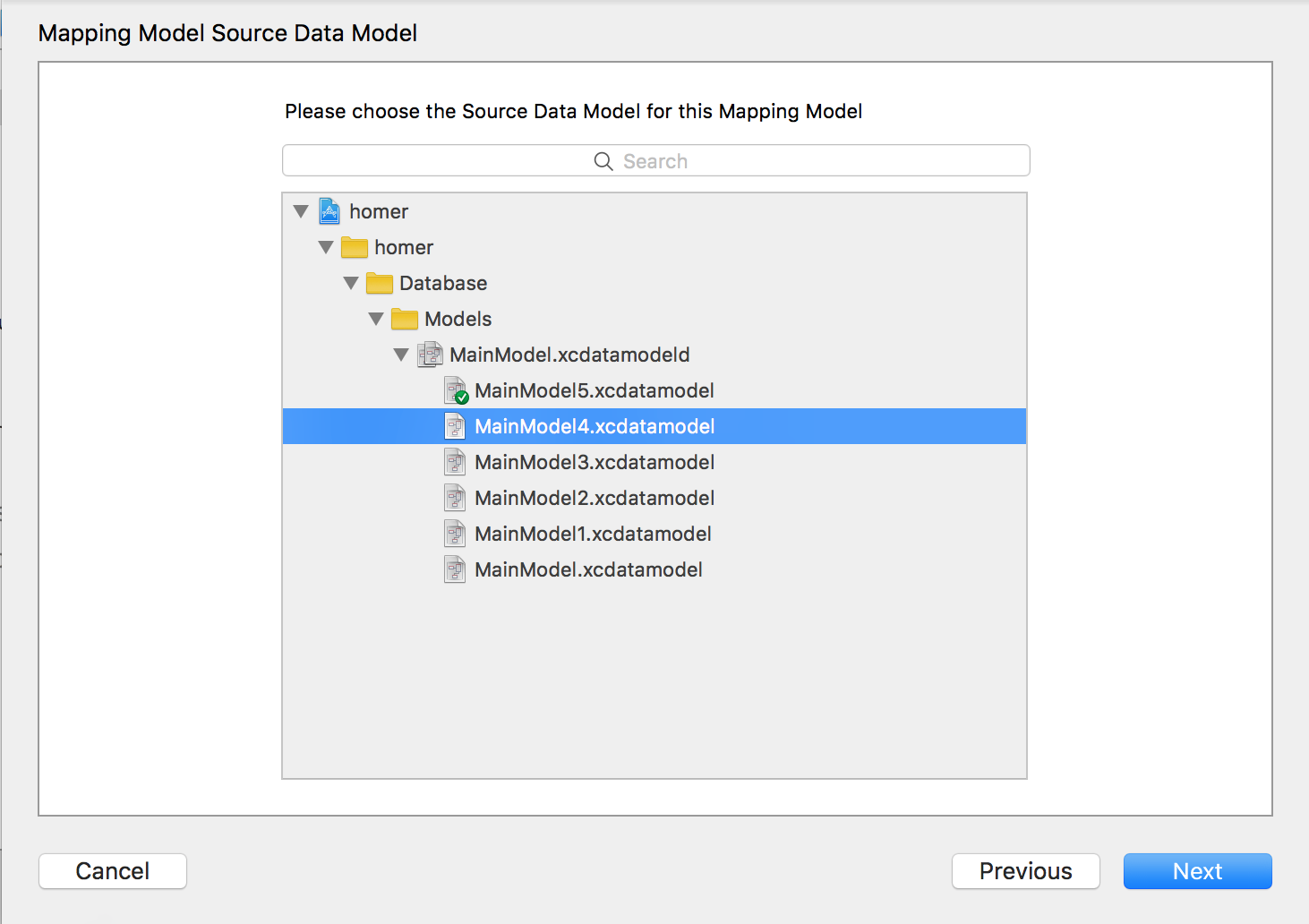
Task: Collapse the Models folder triangle
Action: [376, 319]
